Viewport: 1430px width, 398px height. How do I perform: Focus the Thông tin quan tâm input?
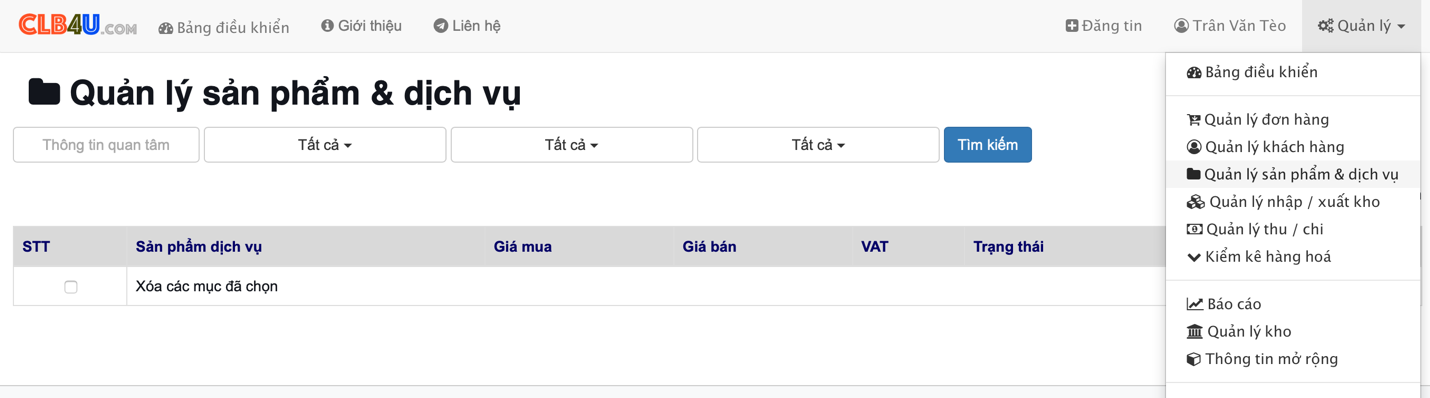click(106, 145)
